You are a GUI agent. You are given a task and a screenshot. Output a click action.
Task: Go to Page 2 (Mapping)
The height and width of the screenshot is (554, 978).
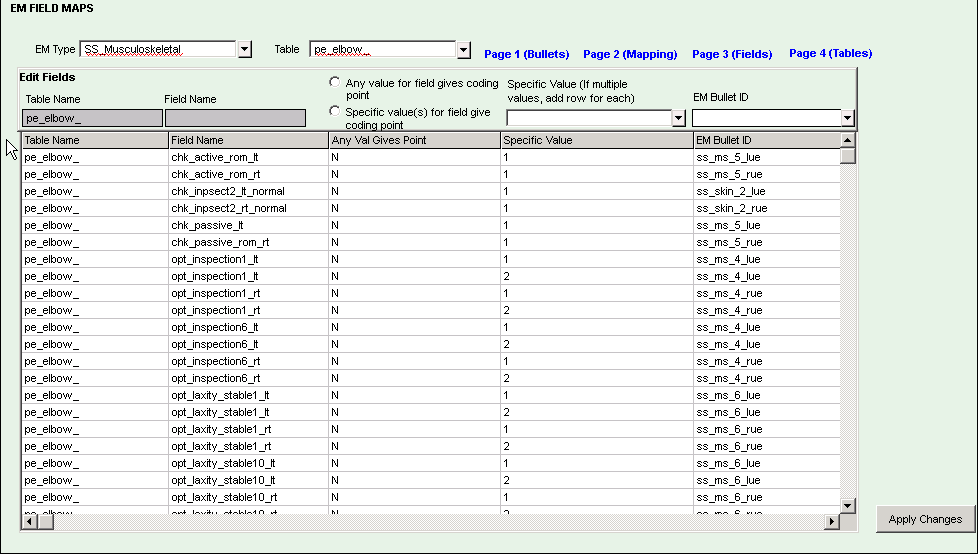tap(630, 54)
